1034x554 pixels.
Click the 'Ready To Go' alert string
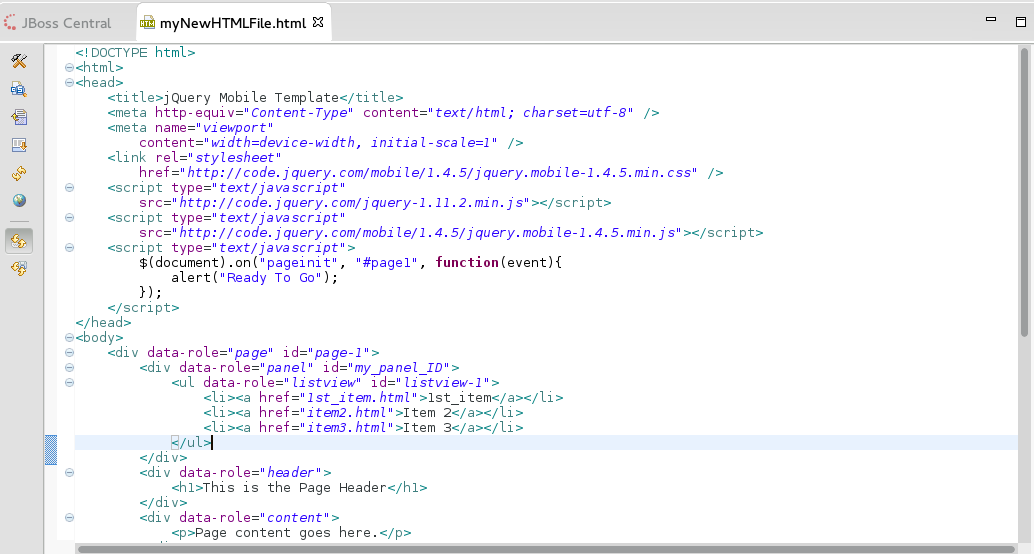(x=270, y=278)
